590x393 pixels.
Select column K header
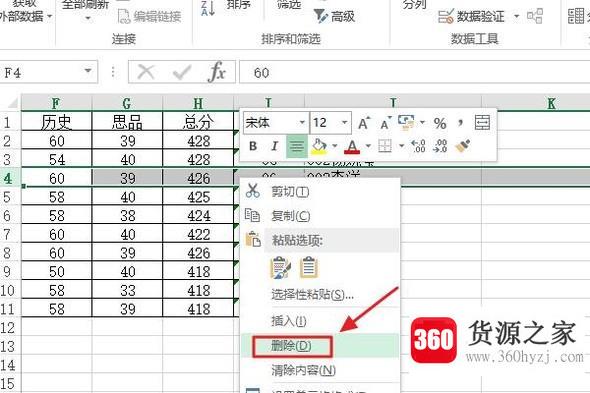pyautogui.click(x=536, y=102)
